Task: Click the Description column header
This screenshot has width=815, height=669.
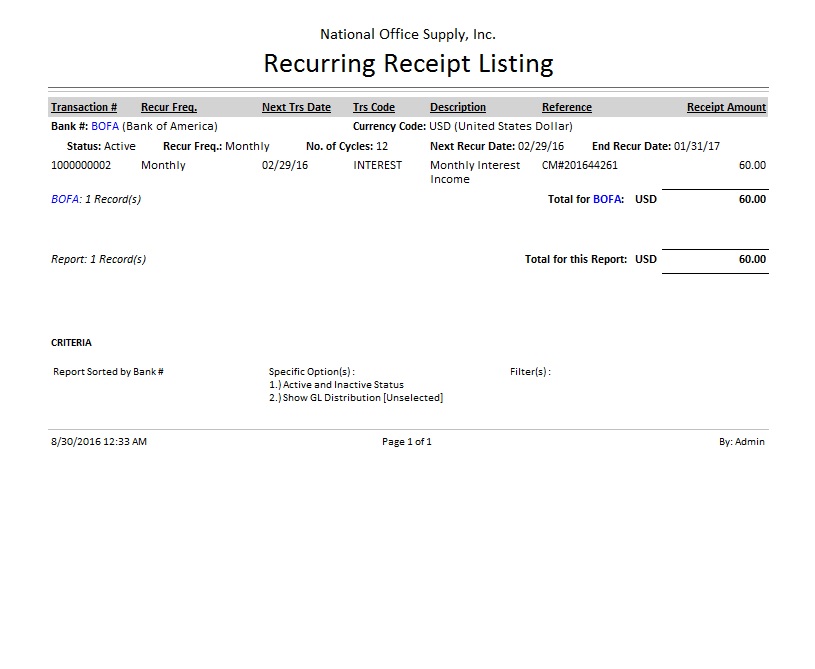Action: click(x=457, y=107)
